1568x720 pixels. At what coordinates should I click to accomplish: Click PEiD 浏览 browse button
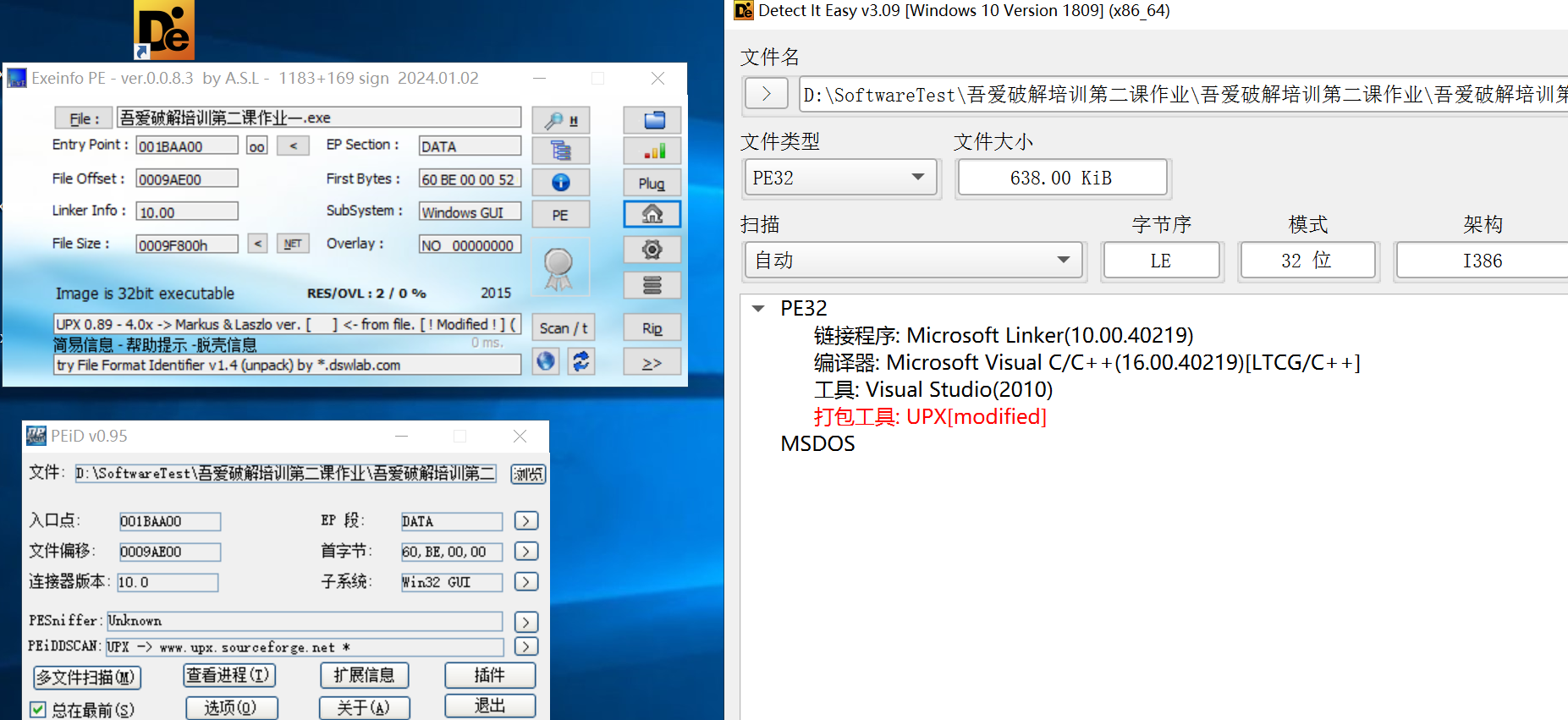point(528,474)
